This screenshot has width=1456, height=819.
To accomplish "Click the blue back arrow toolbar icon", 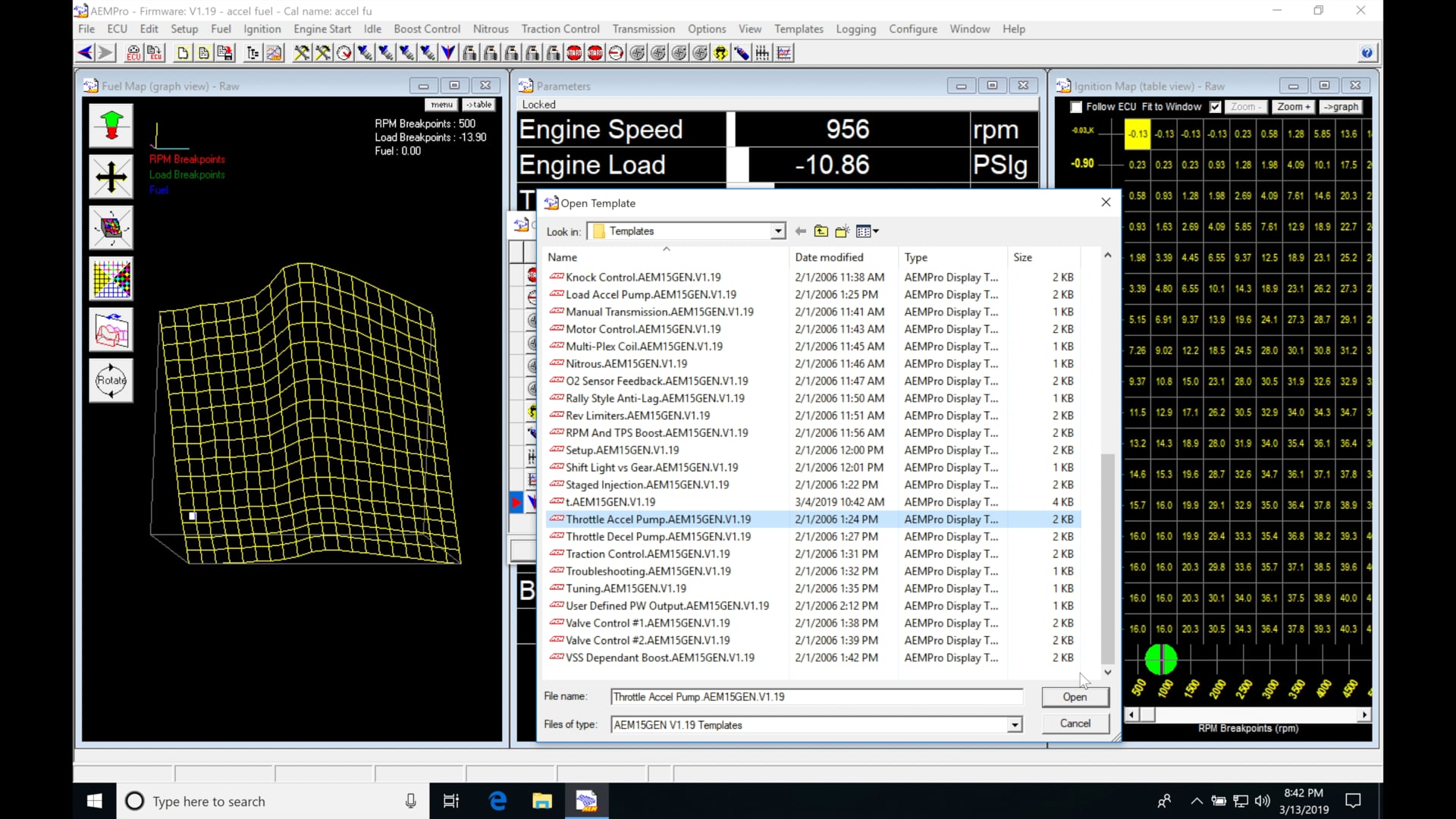I will (84, 52).
